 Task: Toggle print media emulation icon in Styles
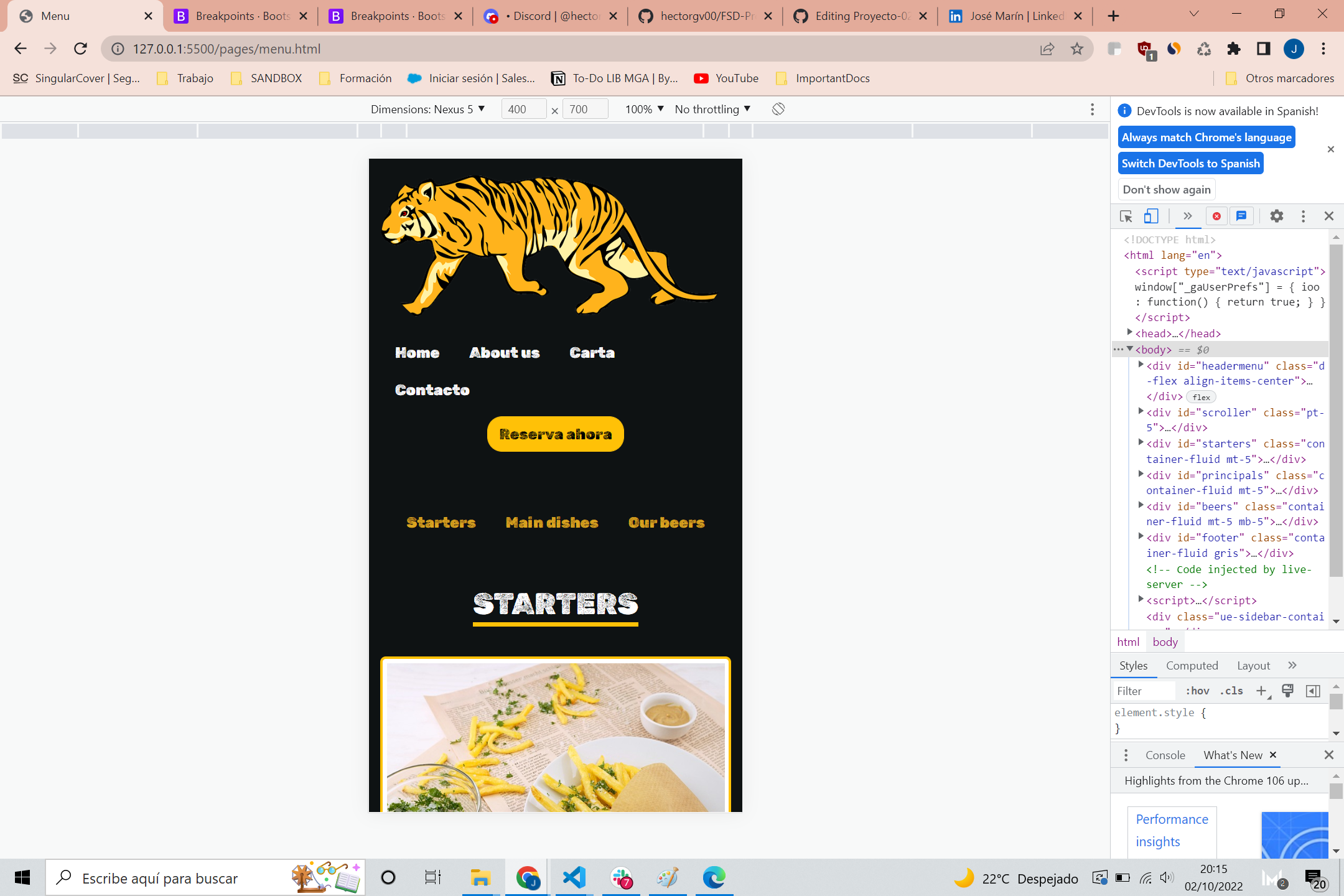(1287, 691)
